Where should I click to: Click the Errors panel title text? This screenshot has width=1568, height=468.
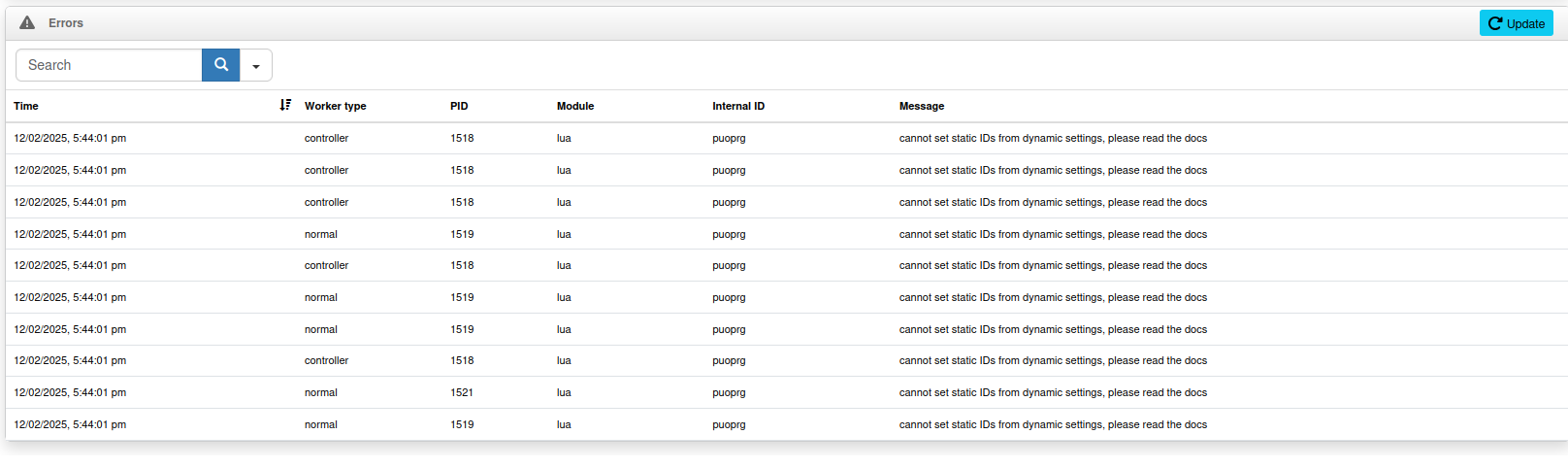[66, 23]
